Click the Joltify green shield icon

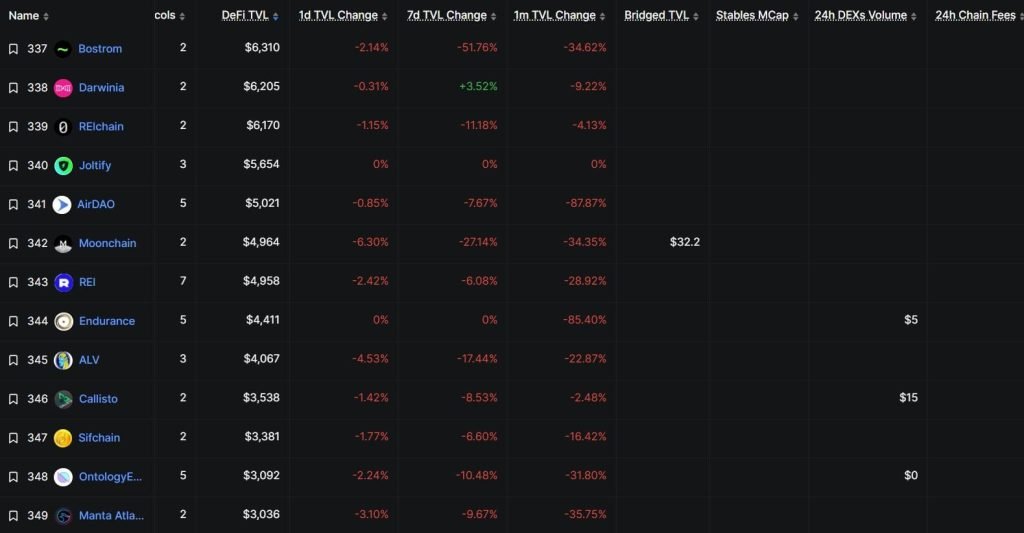tap(63, 166)
